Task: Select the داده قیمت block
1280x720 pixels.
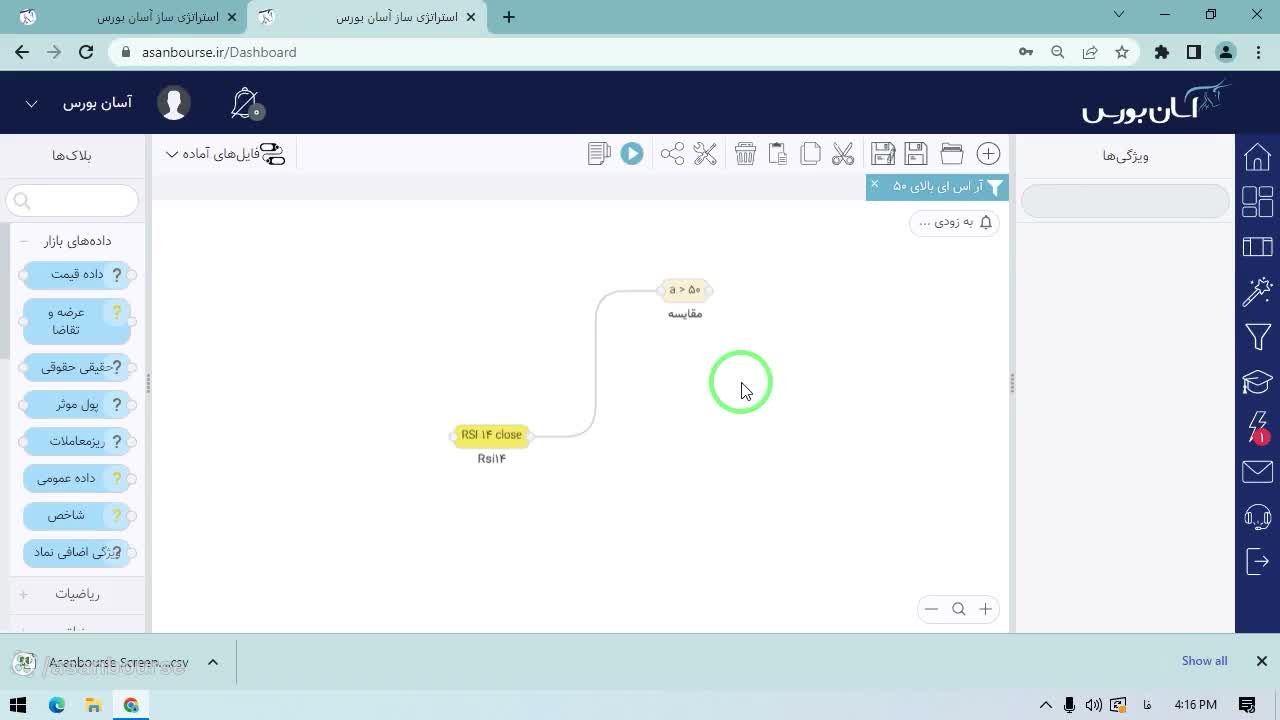Action: (77, 274)
